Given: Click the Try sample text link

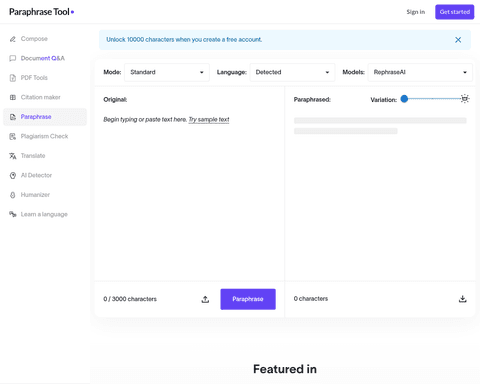Looking at the screenshot, I should [209, 119].
